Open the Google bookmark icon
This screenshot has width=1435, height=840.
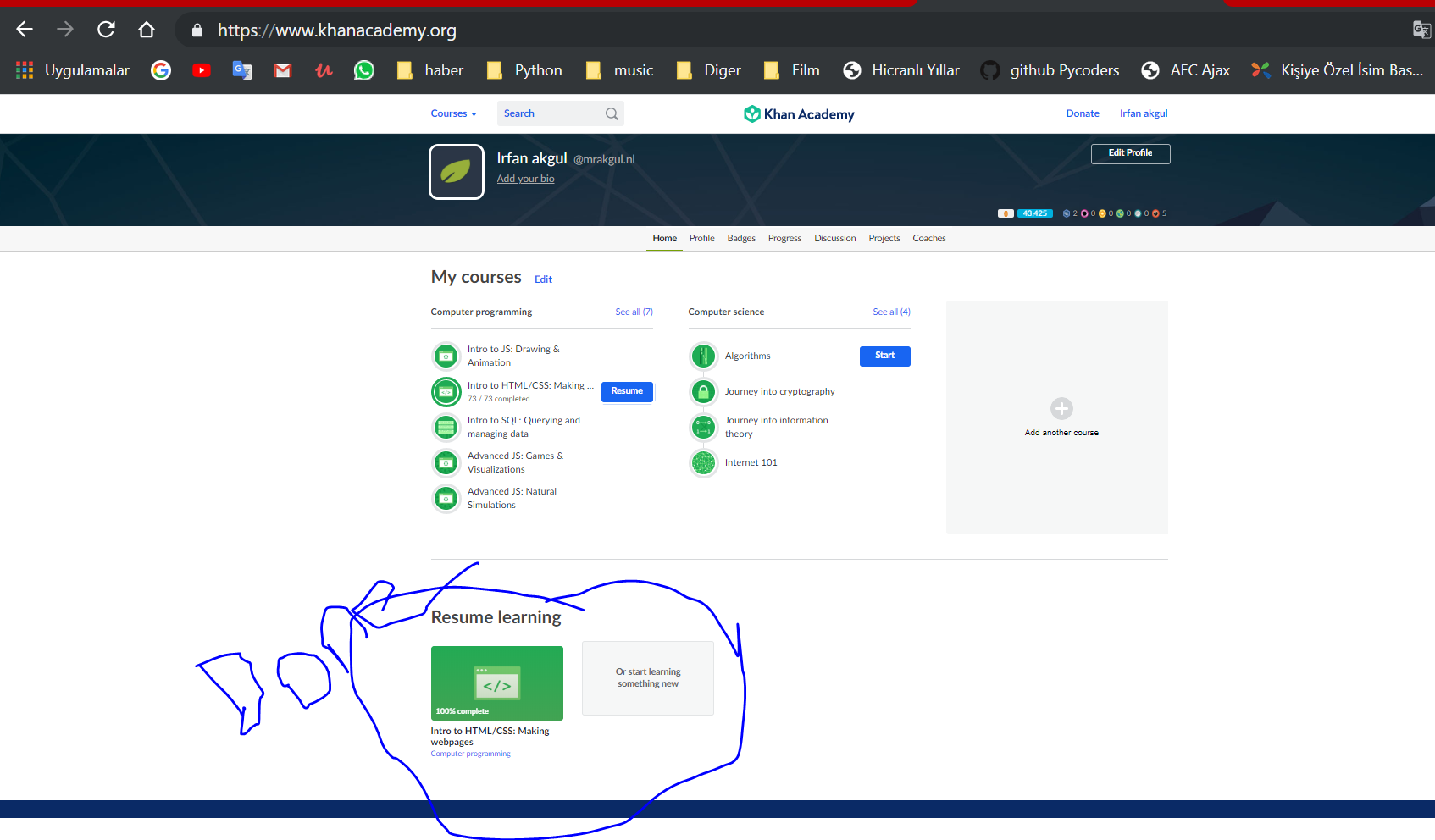point(161,70)
